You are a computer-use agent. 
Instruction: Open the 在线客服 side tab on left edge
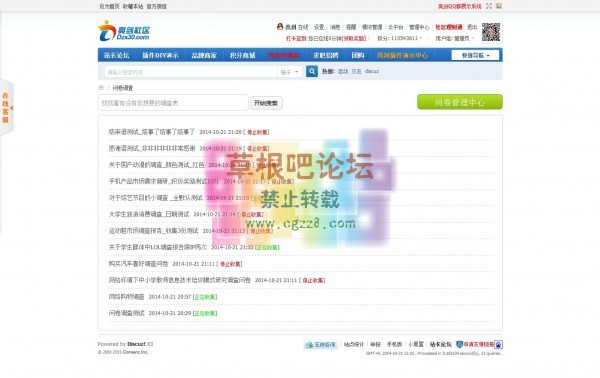tap(6, 108)
